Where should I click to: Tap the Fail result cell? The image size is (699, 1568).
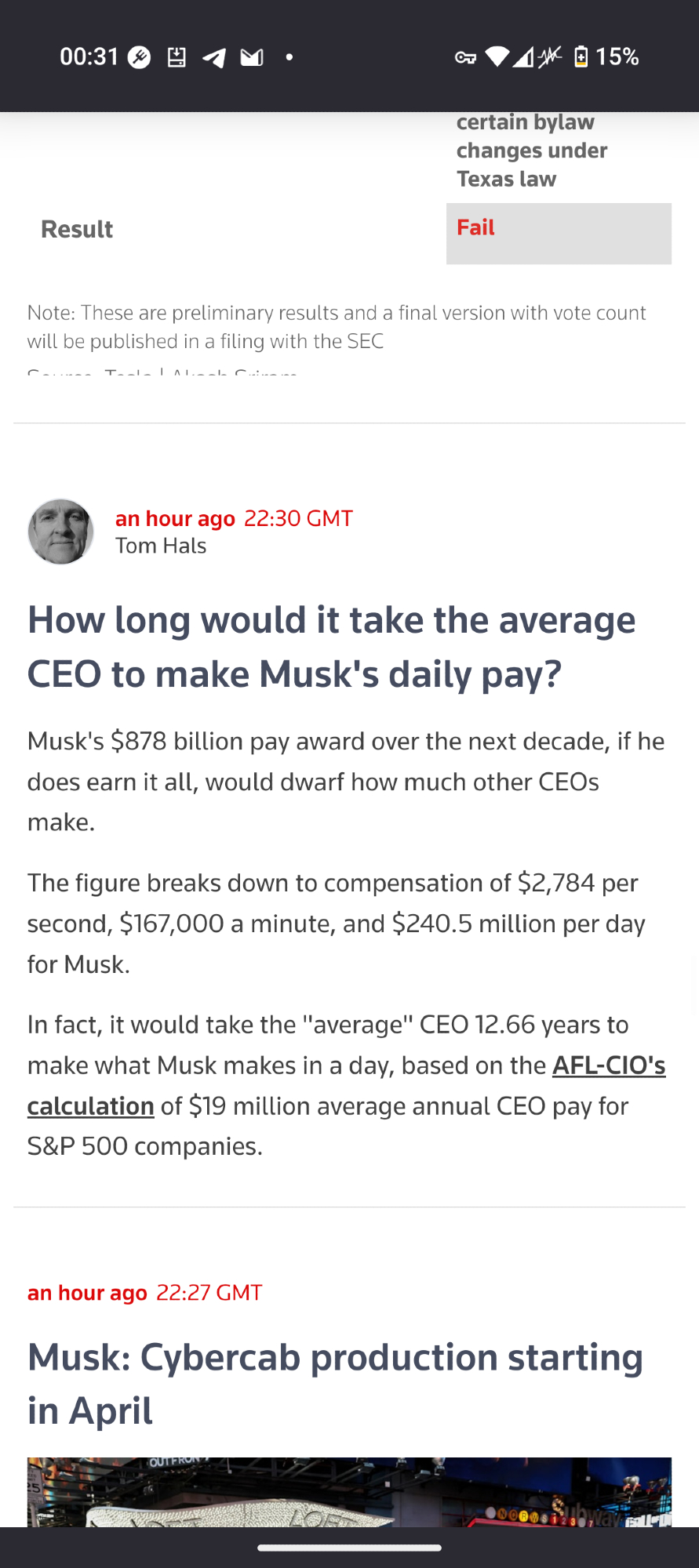(559, 233)
